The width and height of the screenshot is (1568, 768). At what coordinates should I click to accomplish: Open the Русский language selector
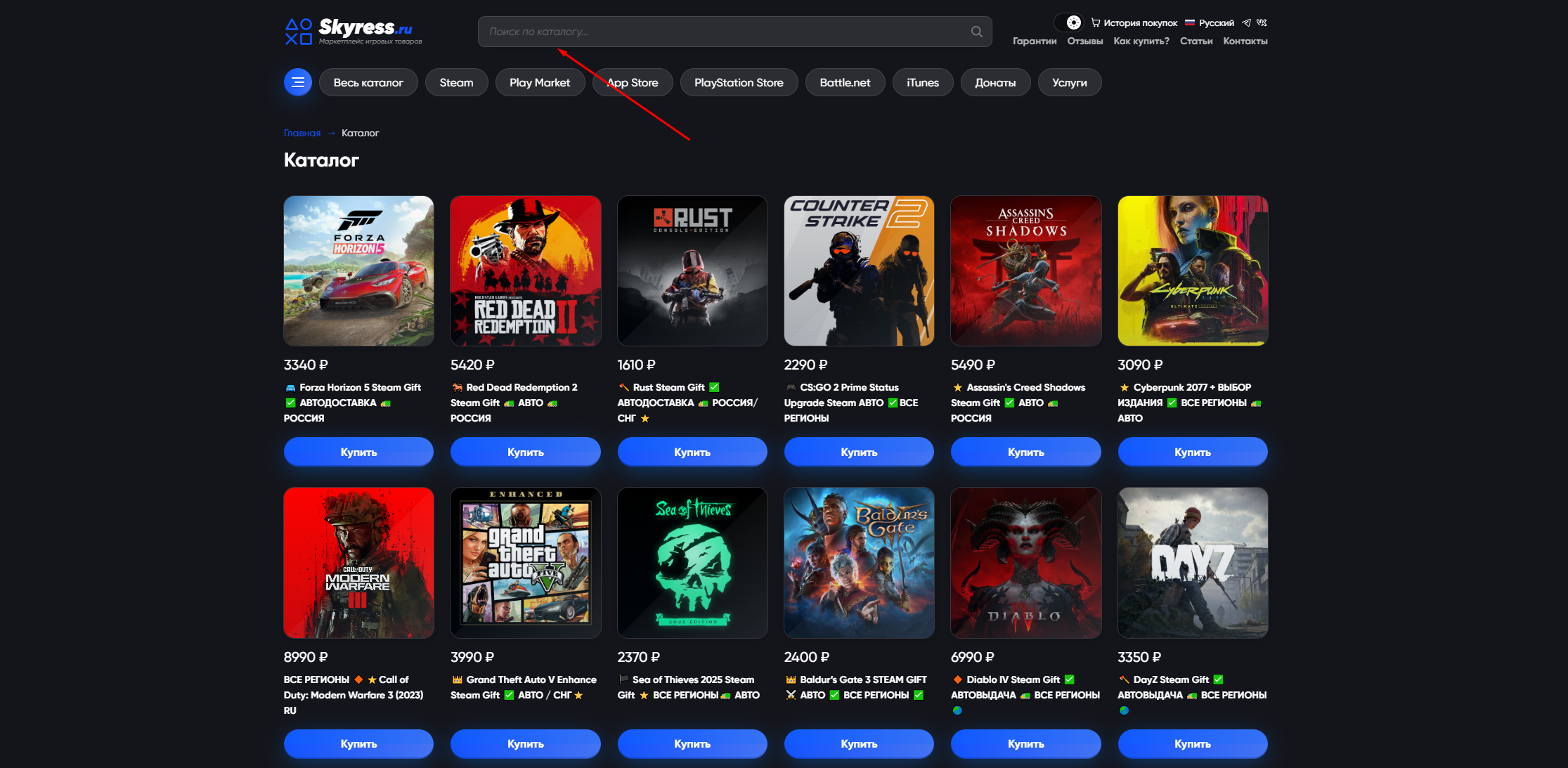click(x=1216, y=22)
